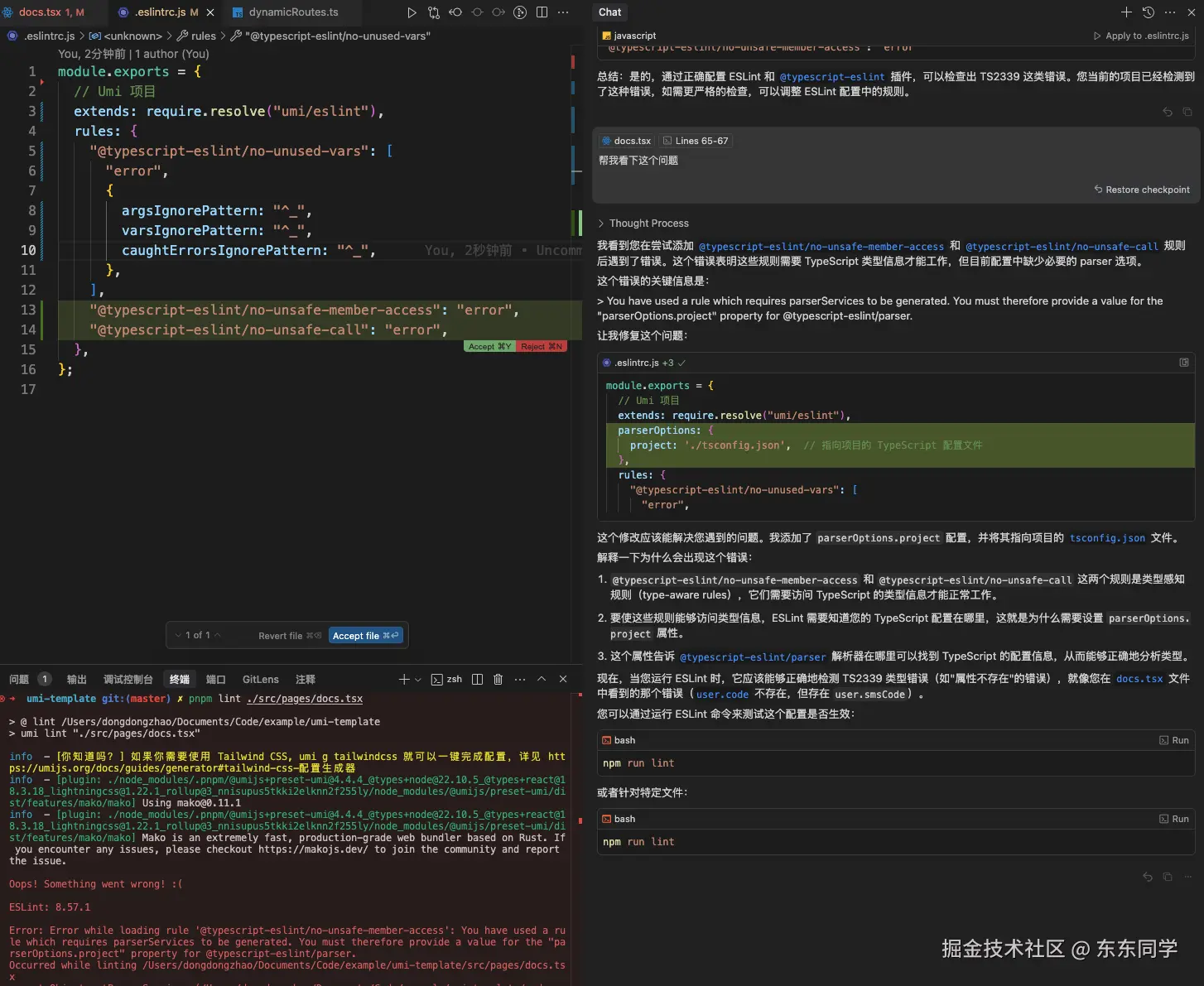This screenshot has width=1204, height=986.
Task: Click the ./src/pages/docs.tsx path in the terminal
Action: [305, 699]
